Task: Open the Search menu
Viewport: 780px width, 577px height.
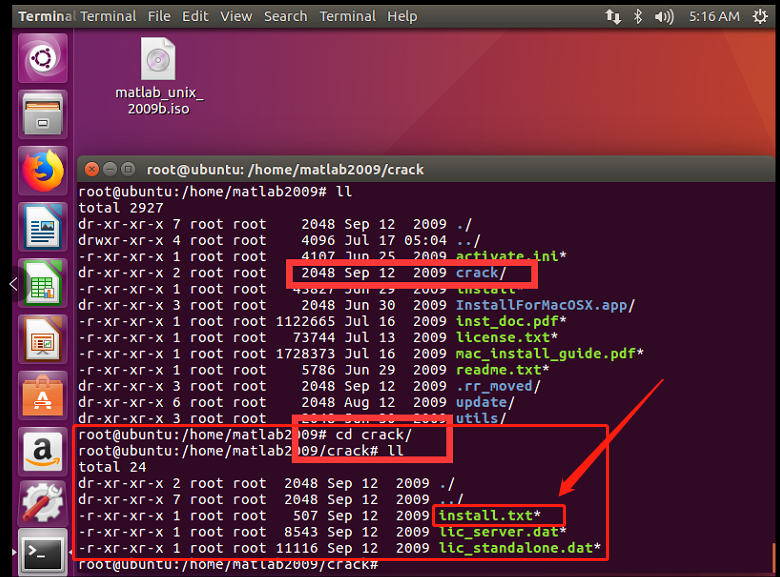Action: [x=286, y=16]
